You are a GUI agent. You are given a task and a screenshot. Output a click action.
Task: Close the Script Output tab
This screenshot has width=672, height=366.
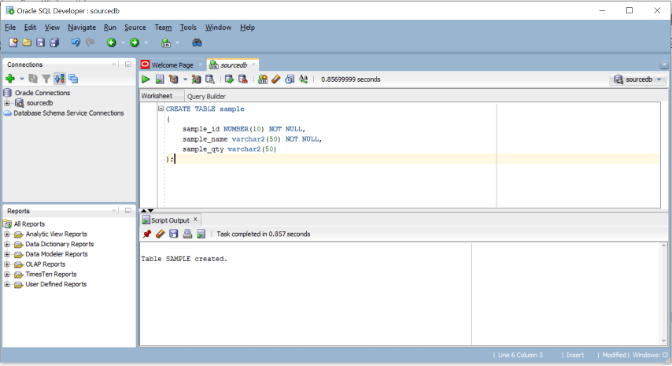click(x=195, y=219)
